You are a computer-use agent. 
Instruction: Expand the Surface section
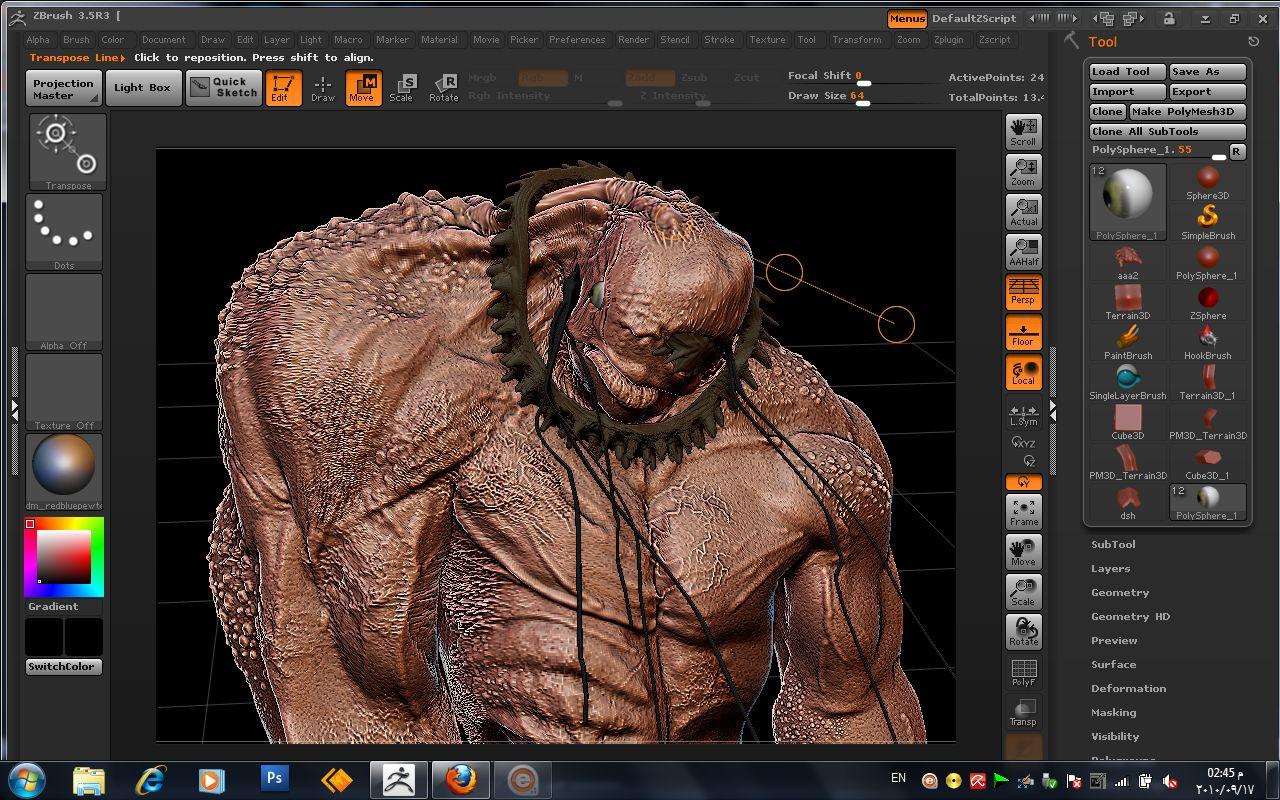point(1113,664)
